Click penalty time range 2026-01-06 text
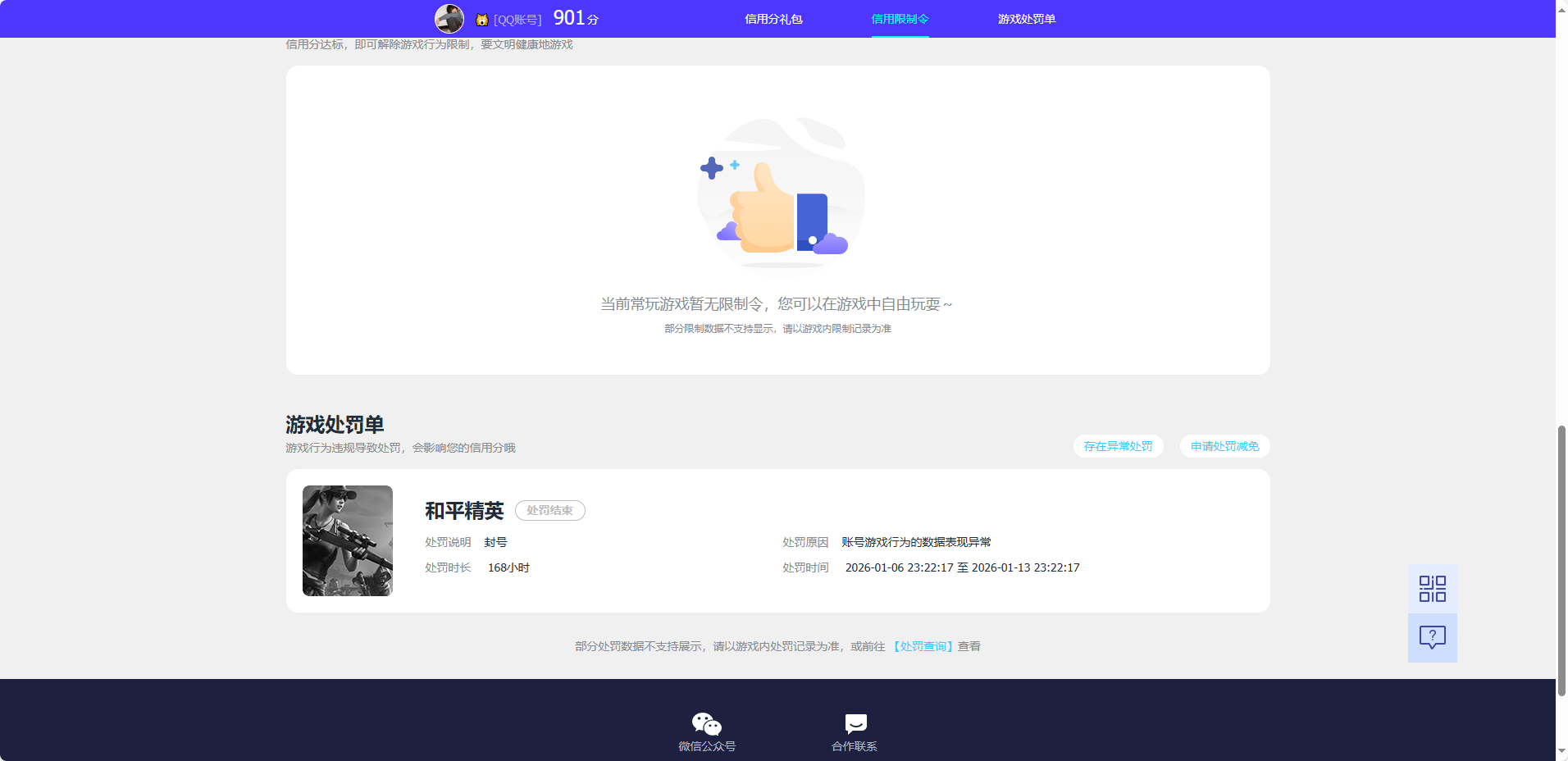Image resolution: width=1568 pixels, height=761 pixels. click(x=963, y=567)
